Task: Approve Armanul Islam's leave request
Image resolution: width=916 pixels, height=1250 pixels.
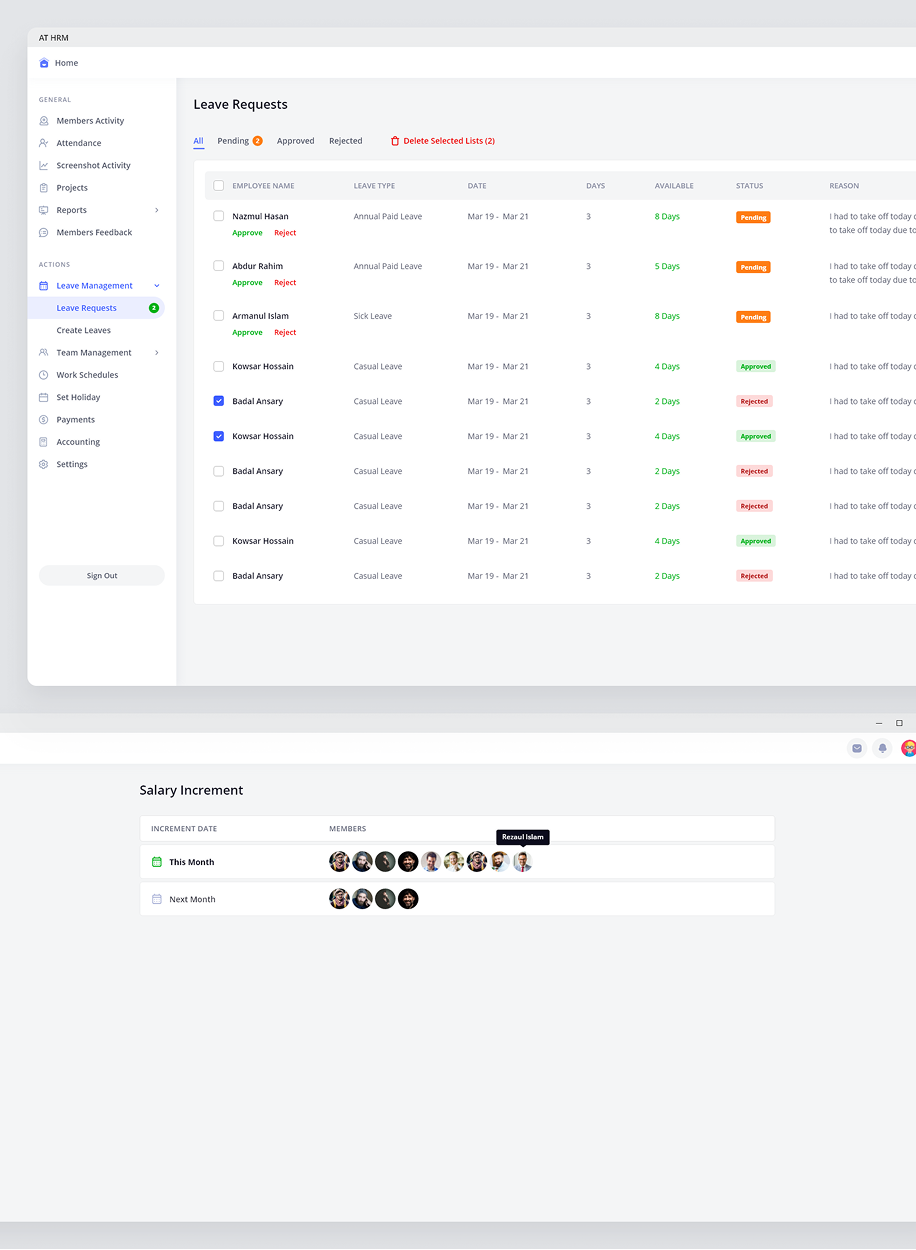Action: (x=247, y=333)
